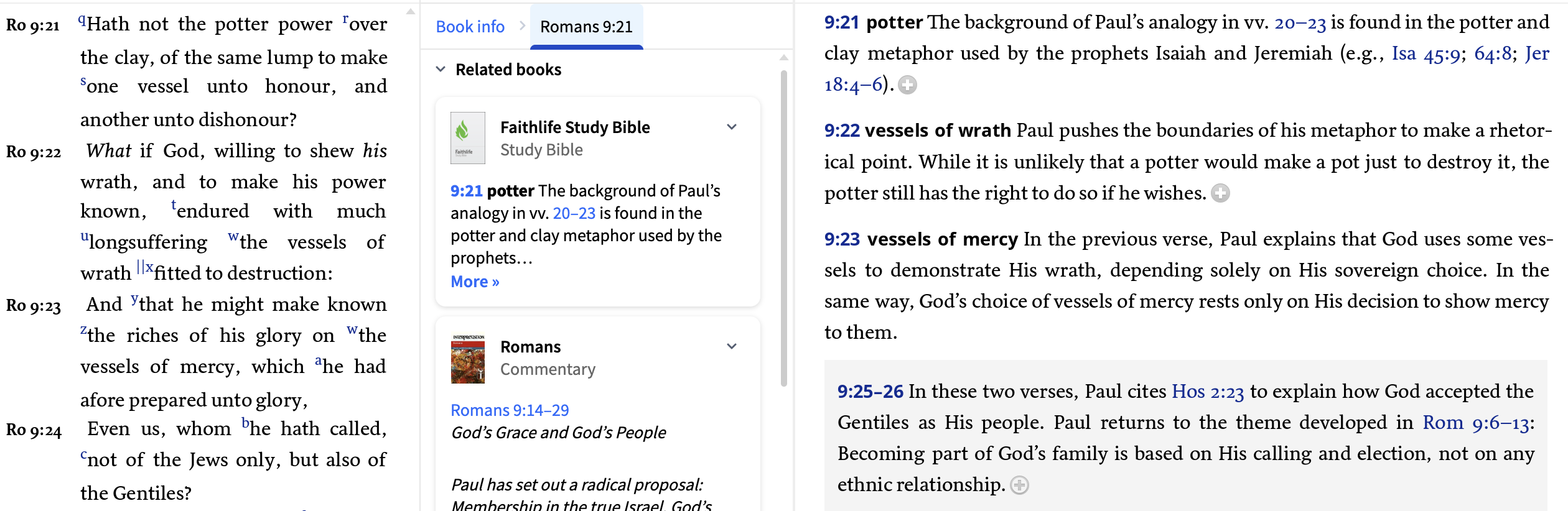
Task: Open footnote r before 'over'
Action: [345, 19]
